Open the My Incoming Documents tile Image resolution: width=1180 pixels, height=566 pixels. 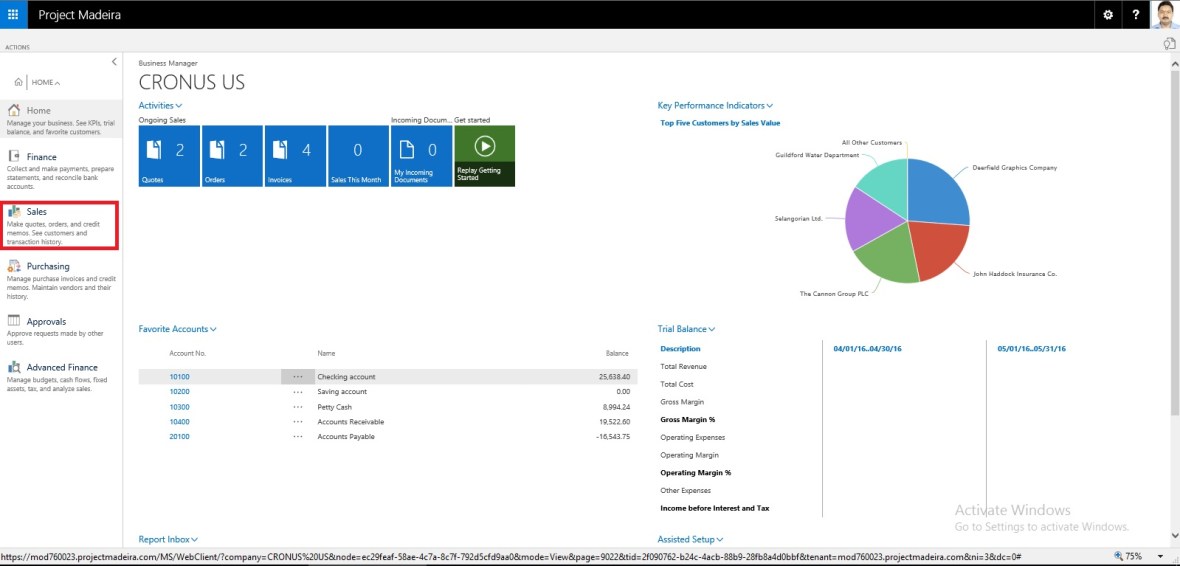pos(421,156)
